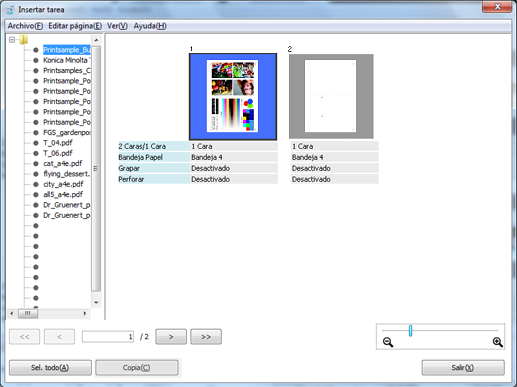Collapse the root folder tree node

point(12,40)
